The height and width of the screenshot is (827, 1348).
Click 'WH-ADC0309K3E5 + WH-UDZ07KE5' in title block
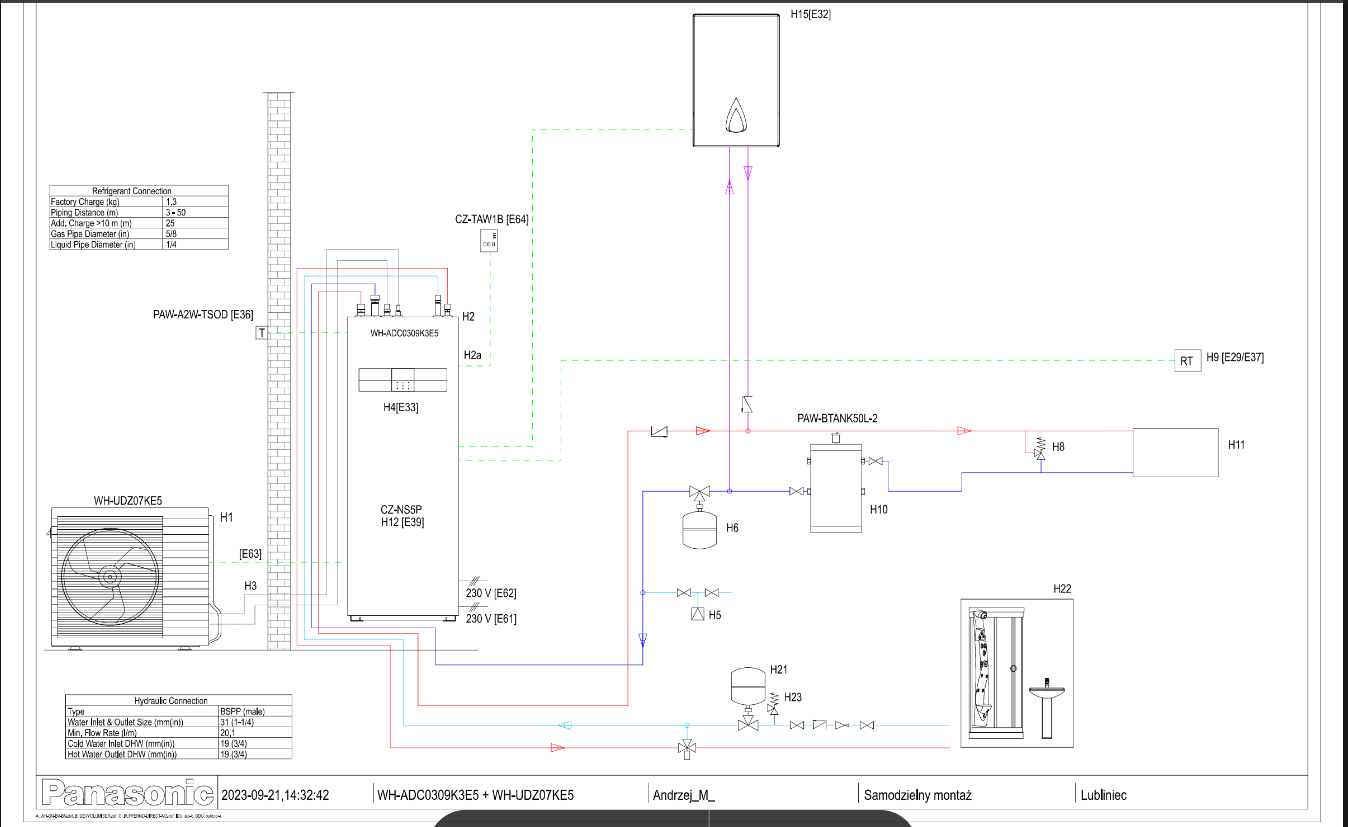(x=475, y=796)
